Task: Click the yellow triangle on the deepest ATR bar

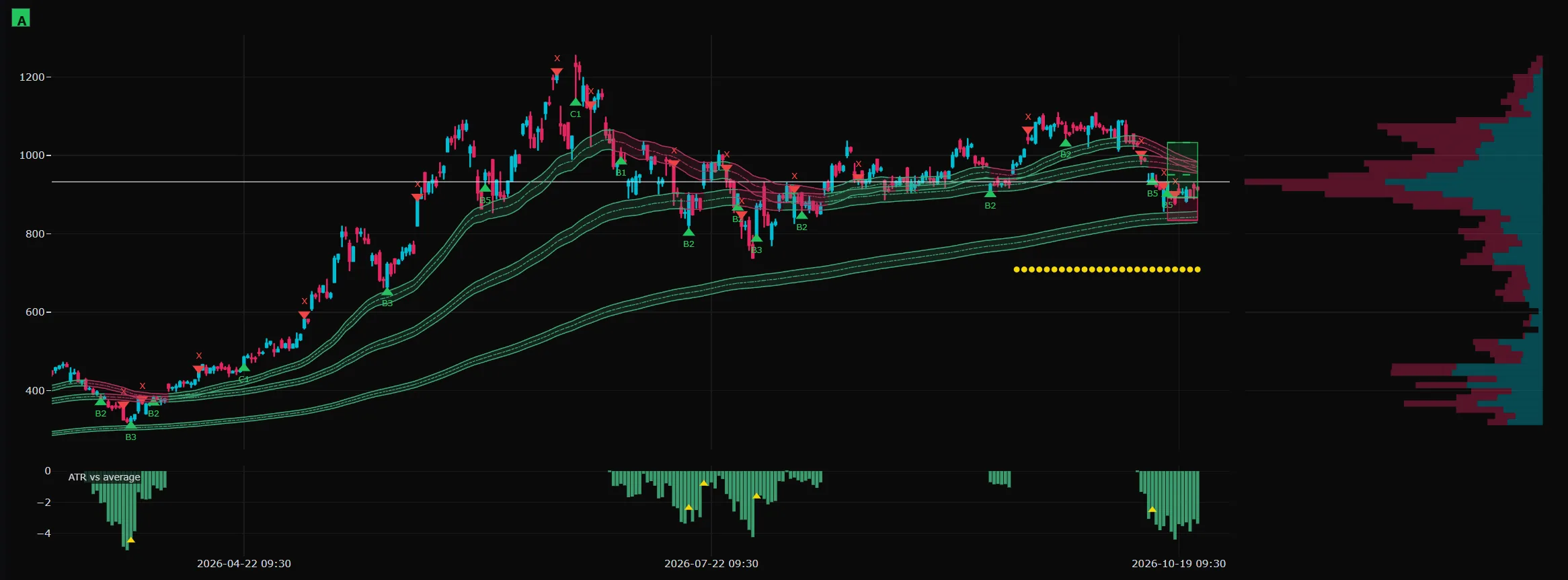Action: coord(131,540)
